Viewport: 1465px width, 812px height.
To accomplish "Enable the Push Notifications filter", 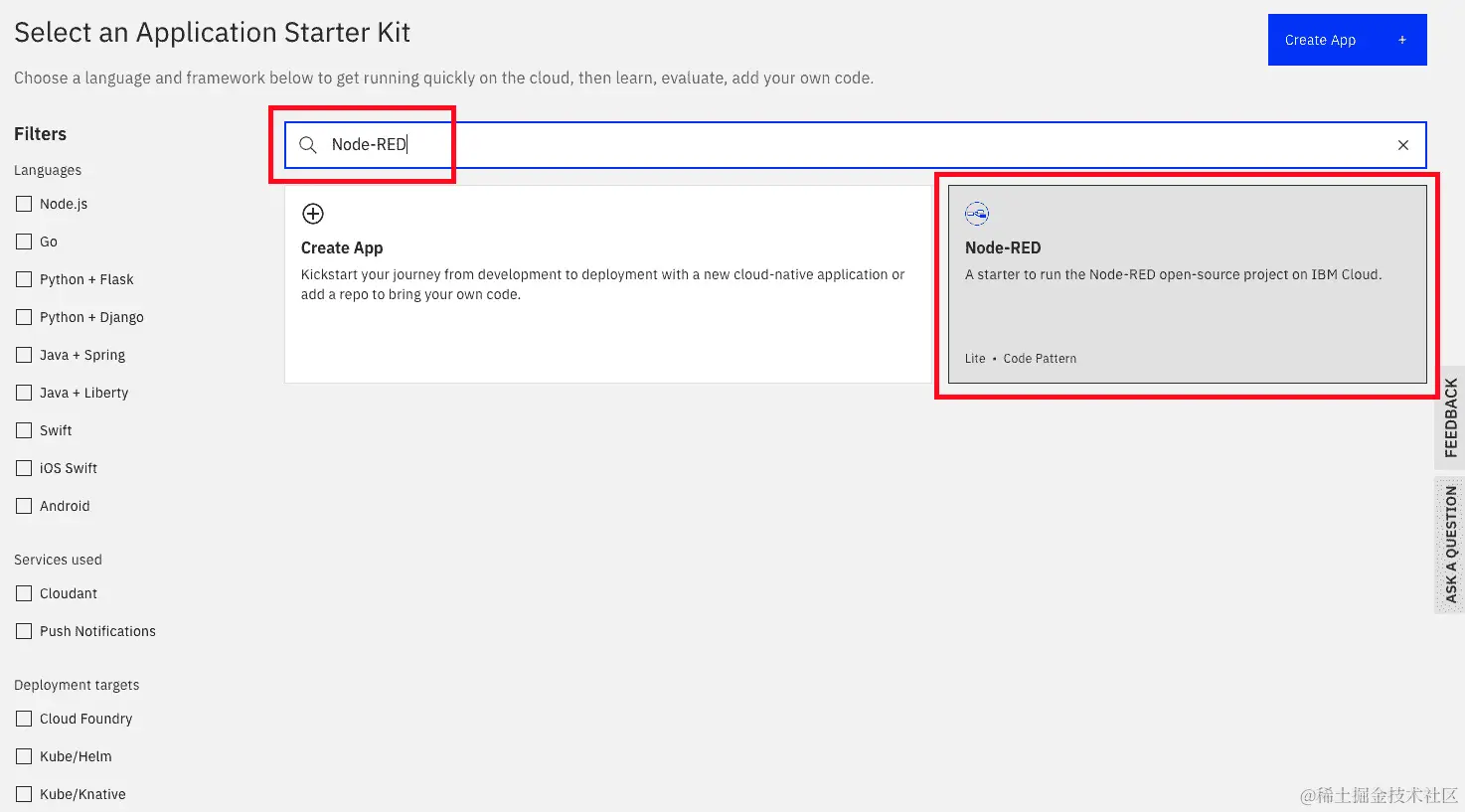I will point(24,631).
